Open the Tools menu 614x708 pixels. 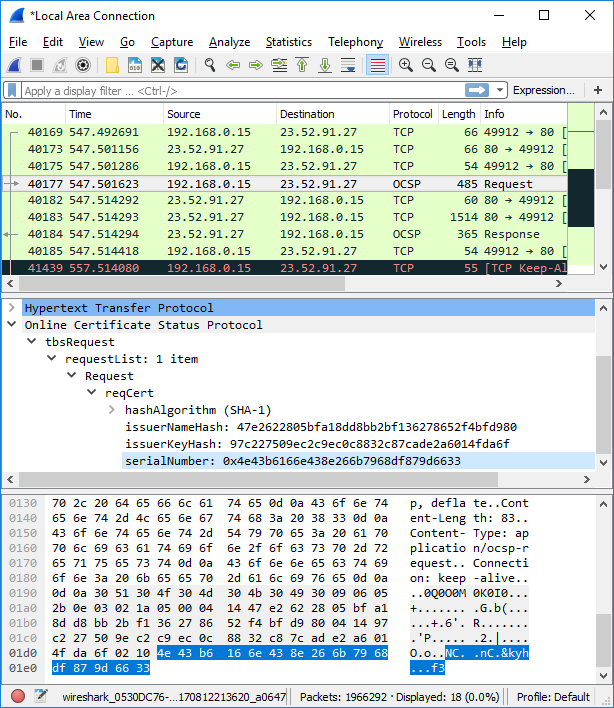471,42
